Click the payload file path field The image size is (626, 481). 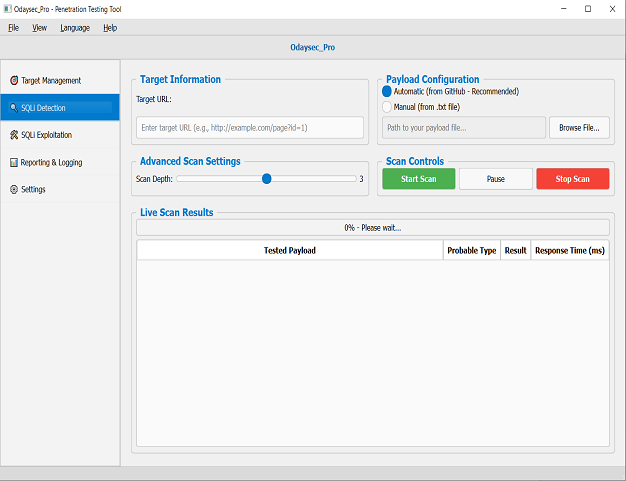point(464,128)
